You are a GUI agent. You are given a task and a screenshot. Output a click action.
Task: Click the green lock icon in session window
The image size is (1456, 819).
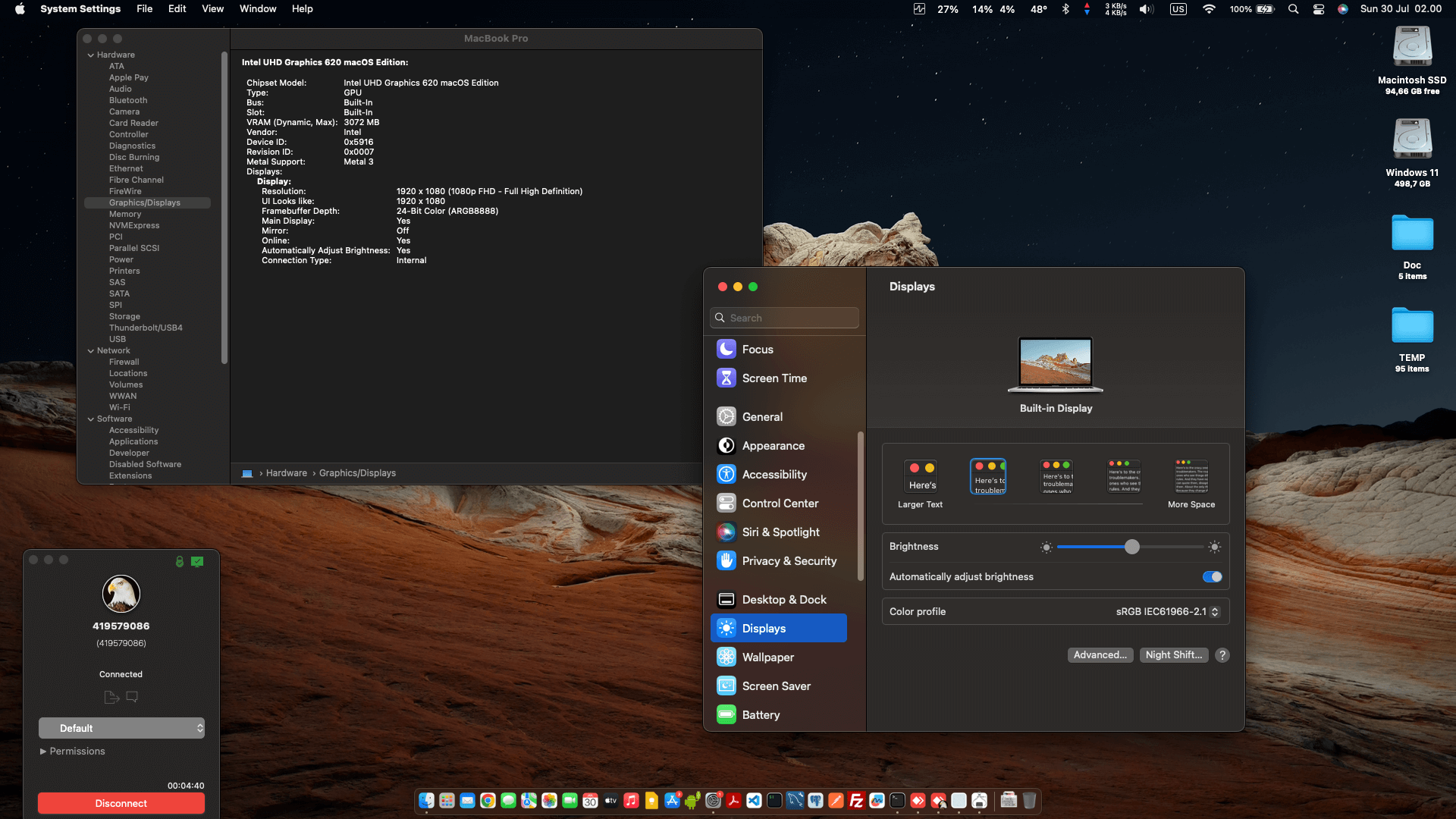(x=180, y=562)
